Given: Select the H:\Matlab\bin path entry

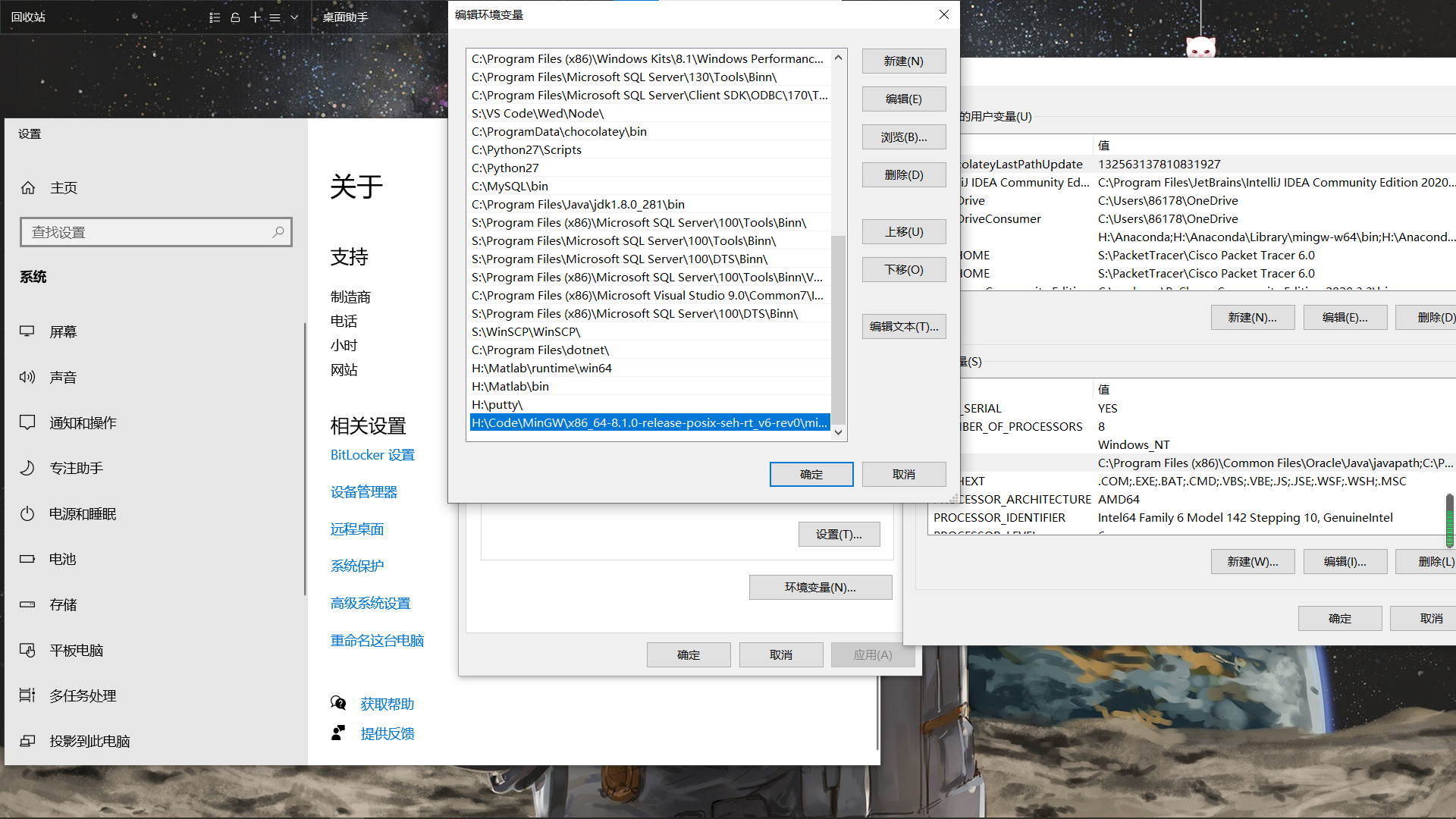Looking at the screenshot, I should [x=649, y=387].
